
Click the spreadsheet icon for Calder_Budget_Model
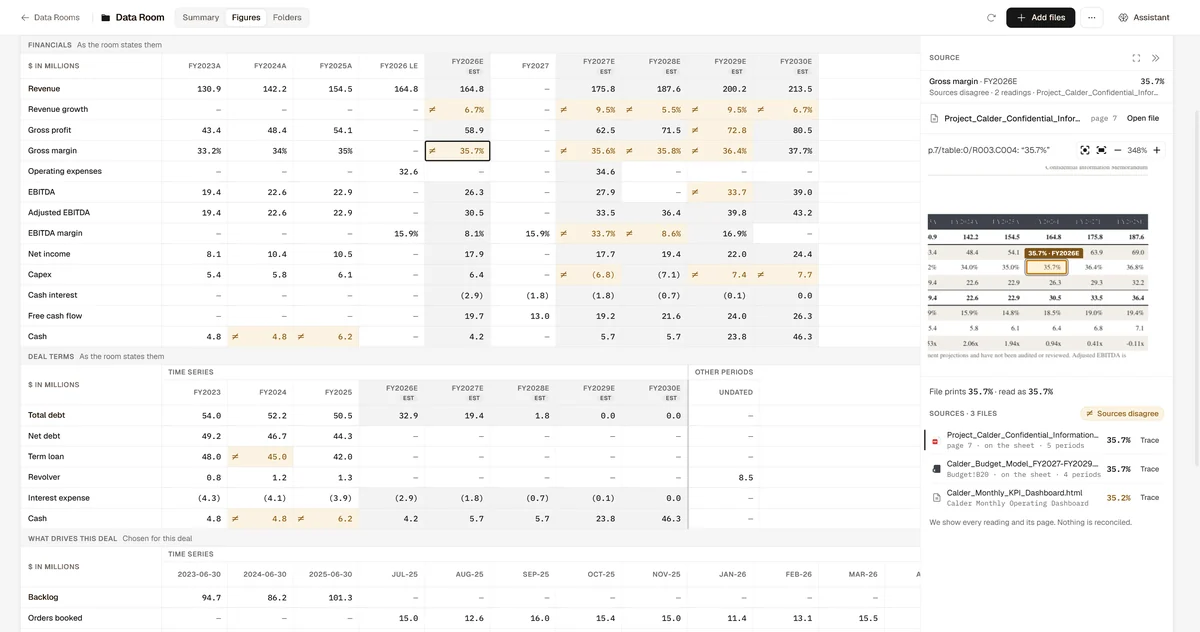tap(936, 468)
